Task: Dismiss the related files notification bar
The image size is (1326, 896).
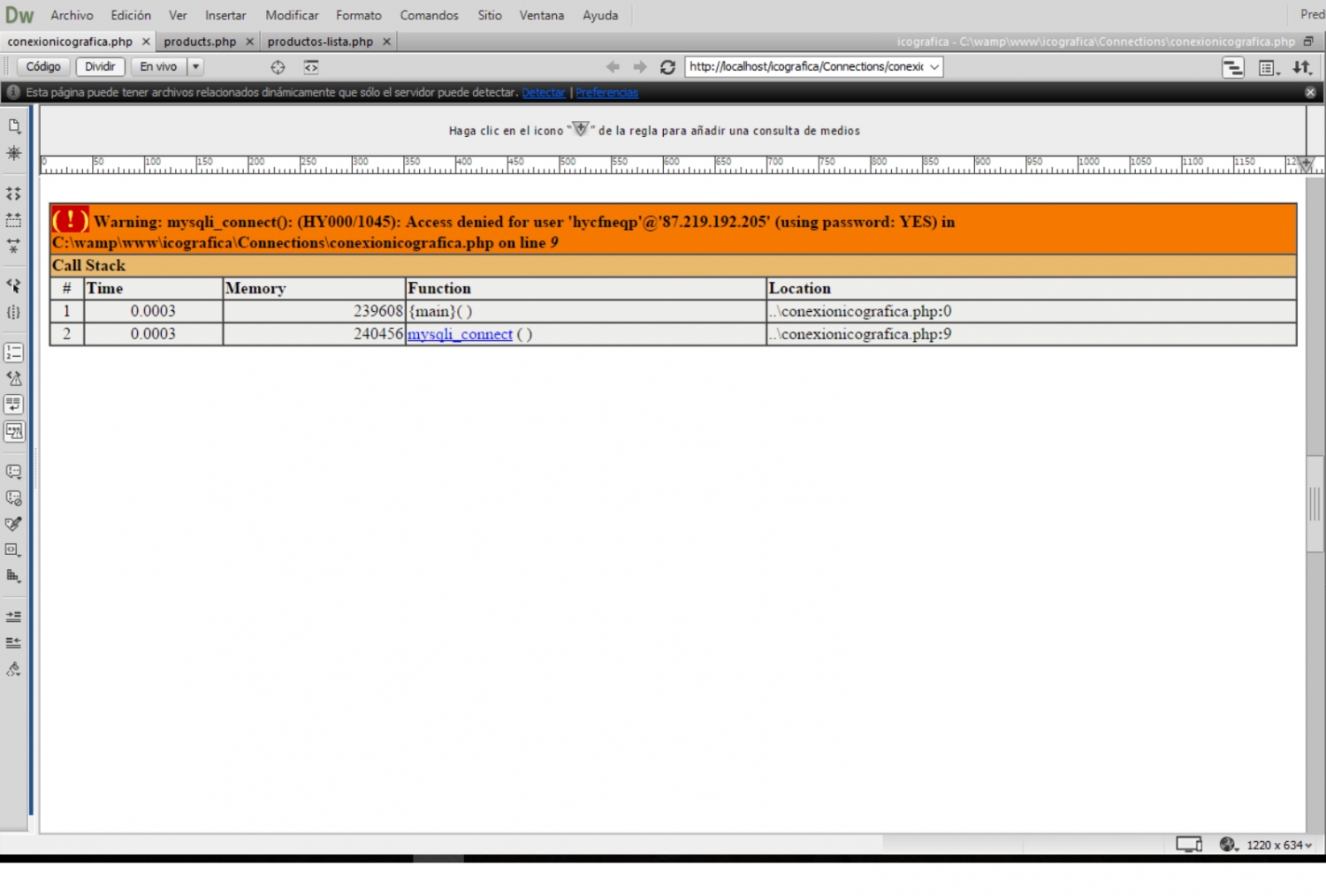Action: click(x=1310, y=92)
